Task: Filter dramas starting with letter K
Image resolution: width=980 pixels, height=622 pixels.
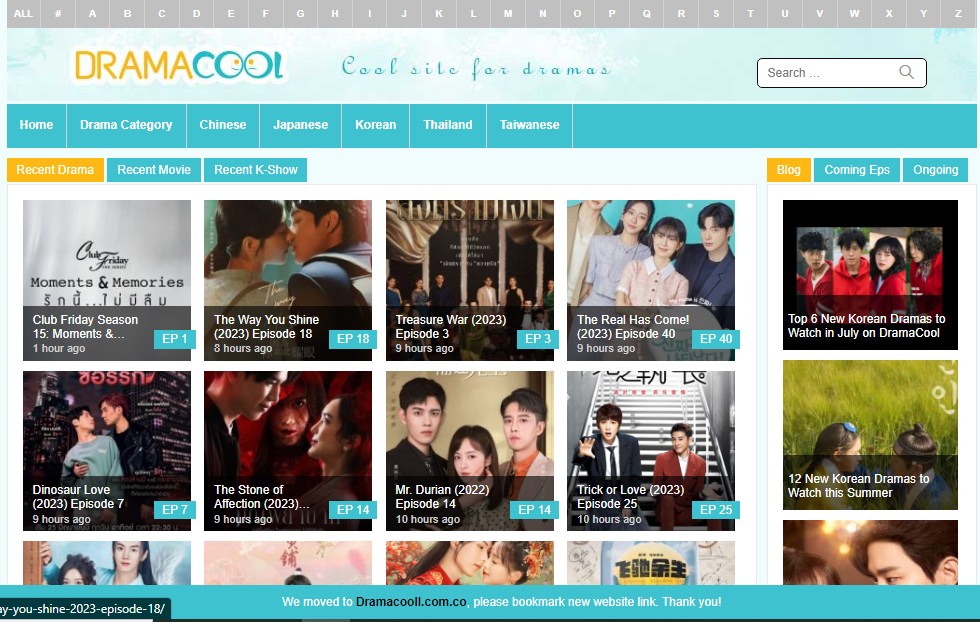Action: (x=438, y=14)
